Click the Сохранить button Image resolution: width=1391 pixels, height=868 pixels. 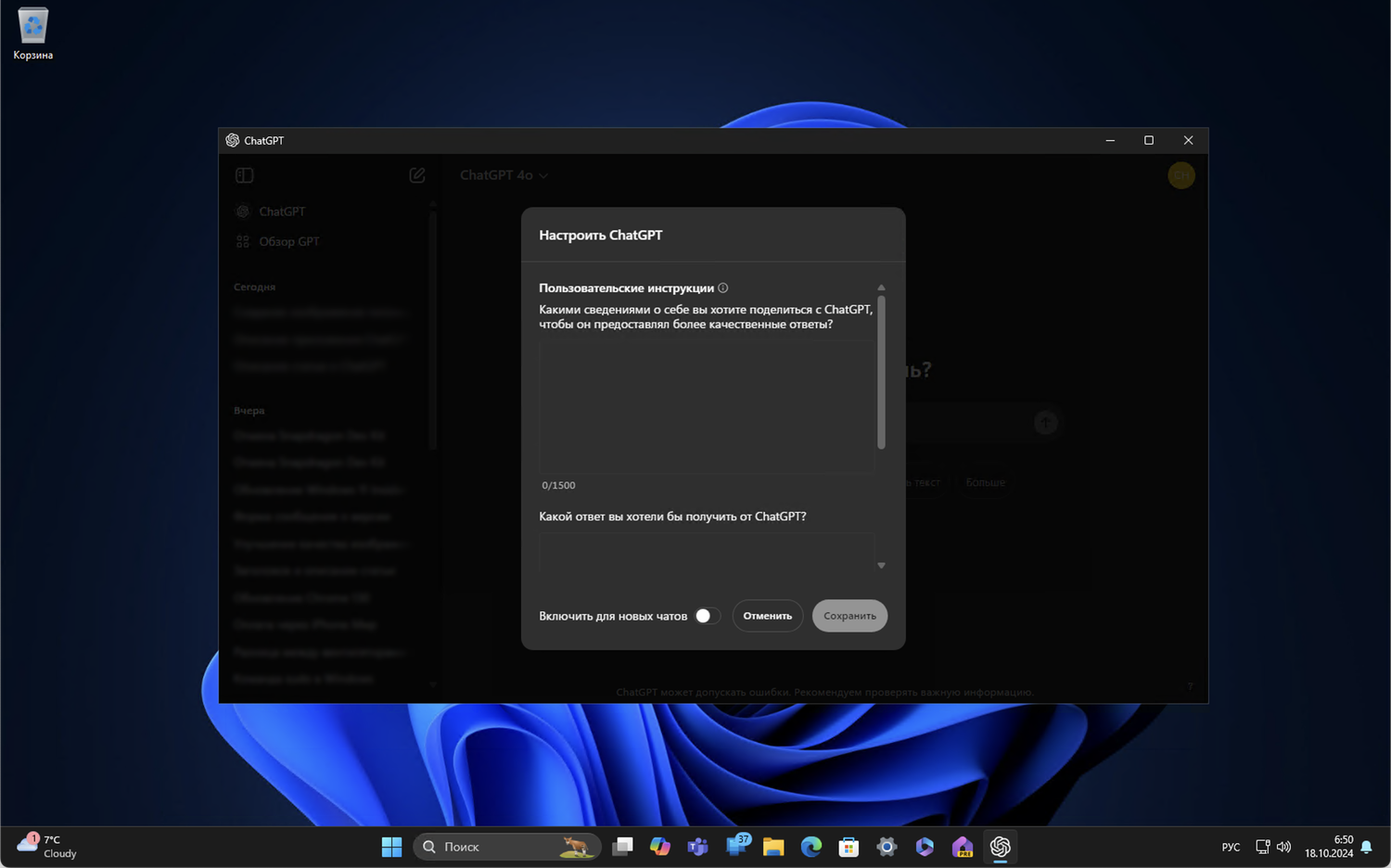[x=849, y=616]
